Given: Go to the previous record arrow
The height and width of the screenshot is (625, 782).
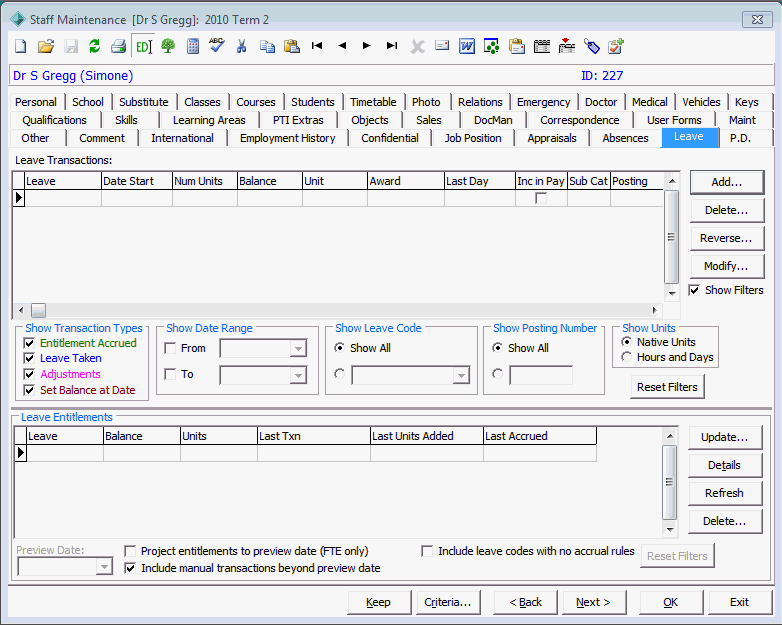Looking at the screenshot, I should tap(342, 45).
